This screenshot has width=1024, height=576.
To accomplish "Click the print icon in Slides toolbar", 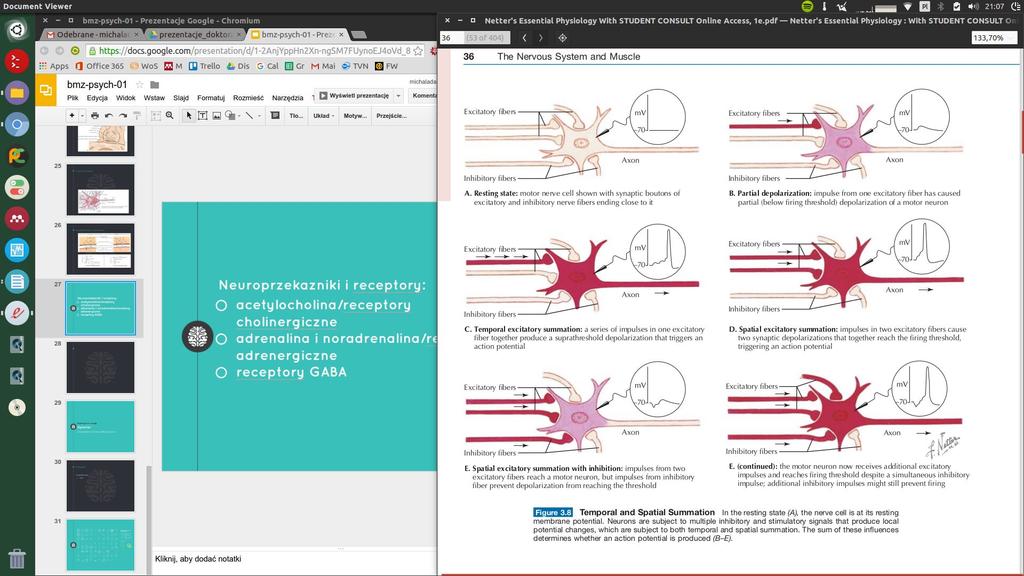I will tap(95, 116).
